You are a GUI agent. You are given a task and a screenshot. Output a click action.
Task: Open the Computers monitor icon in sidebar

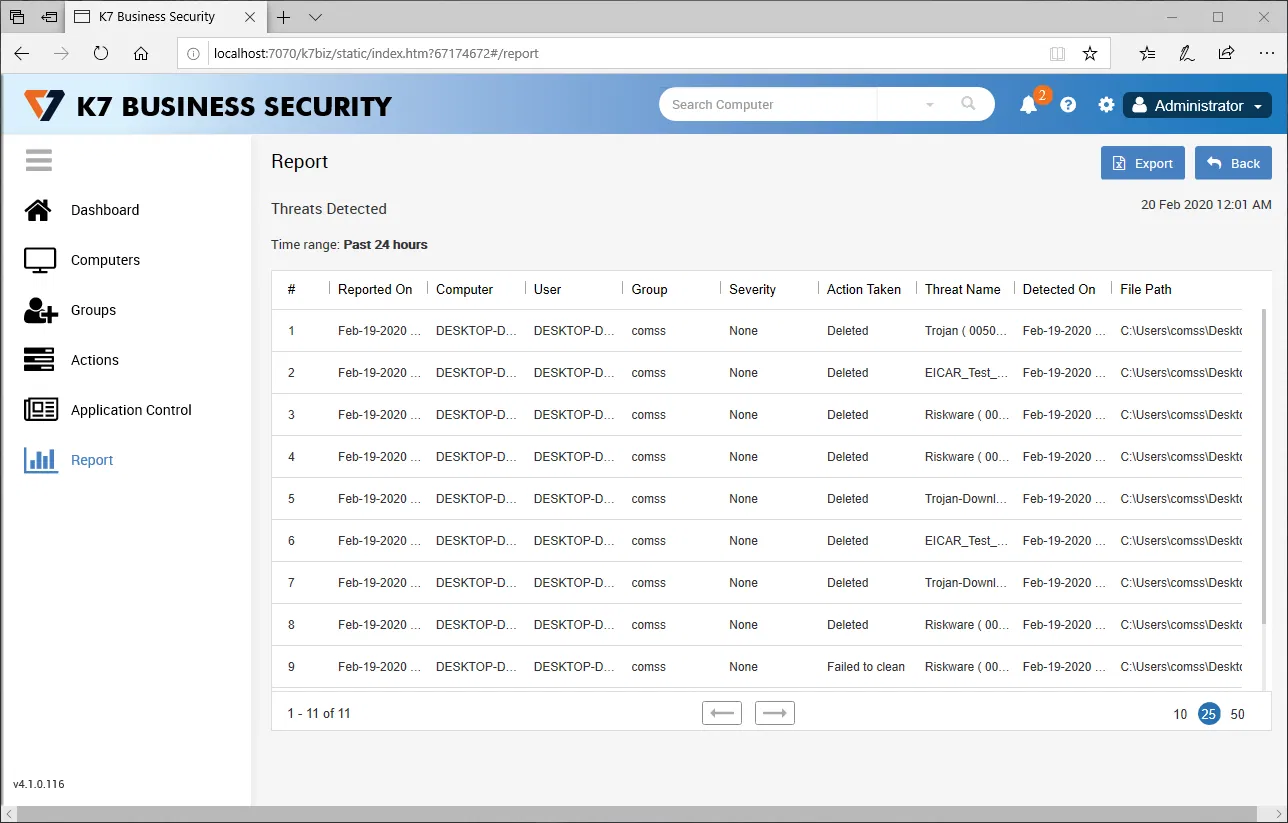coord(40,260)
